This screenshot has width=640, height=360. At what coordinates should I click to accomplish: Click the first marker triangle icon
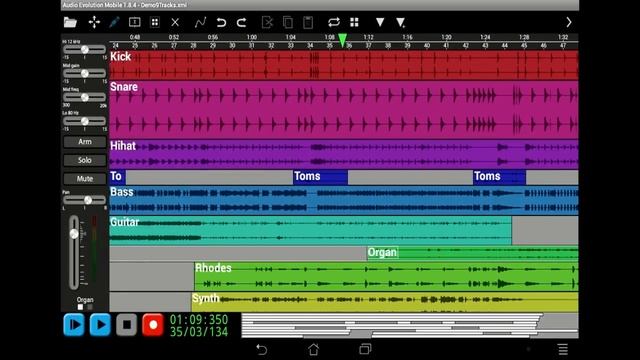(x=380, y=22)
